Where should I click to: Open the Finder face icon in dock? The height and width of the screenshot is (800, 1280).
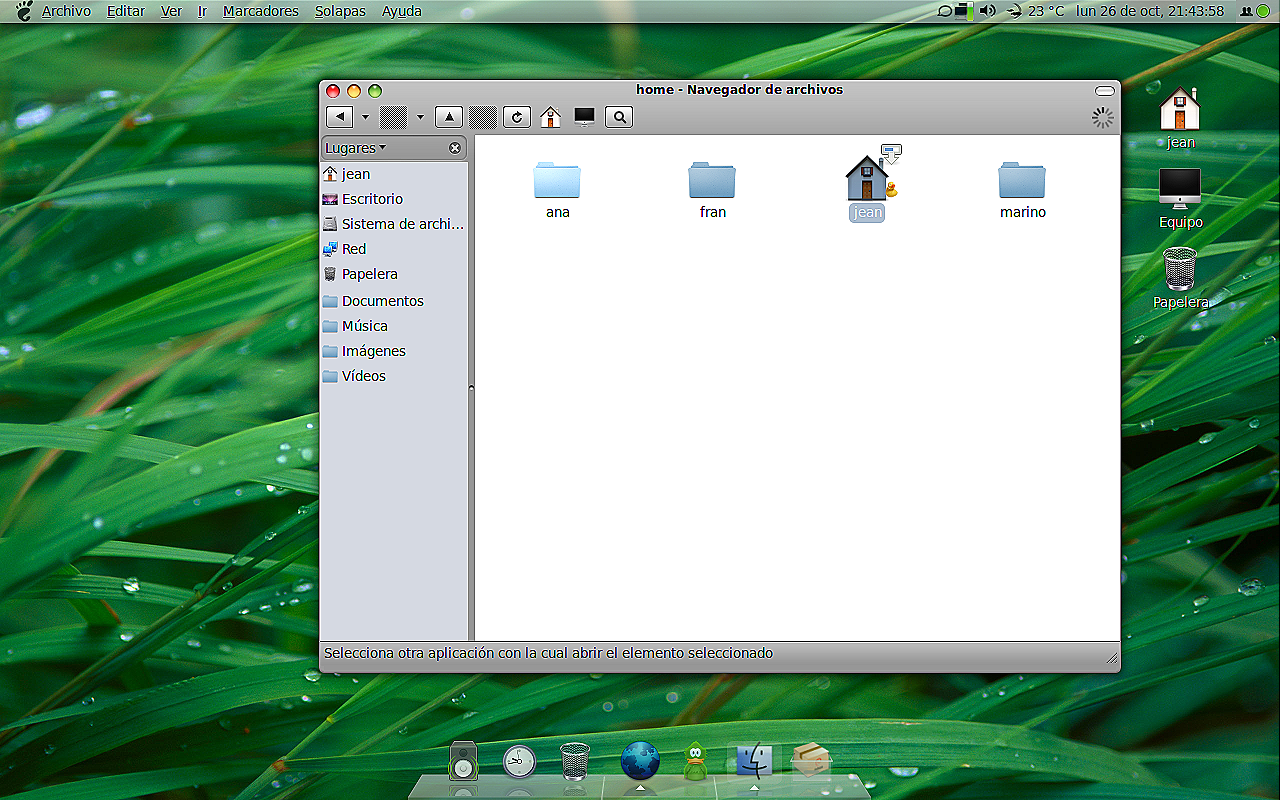click(754, 760)
